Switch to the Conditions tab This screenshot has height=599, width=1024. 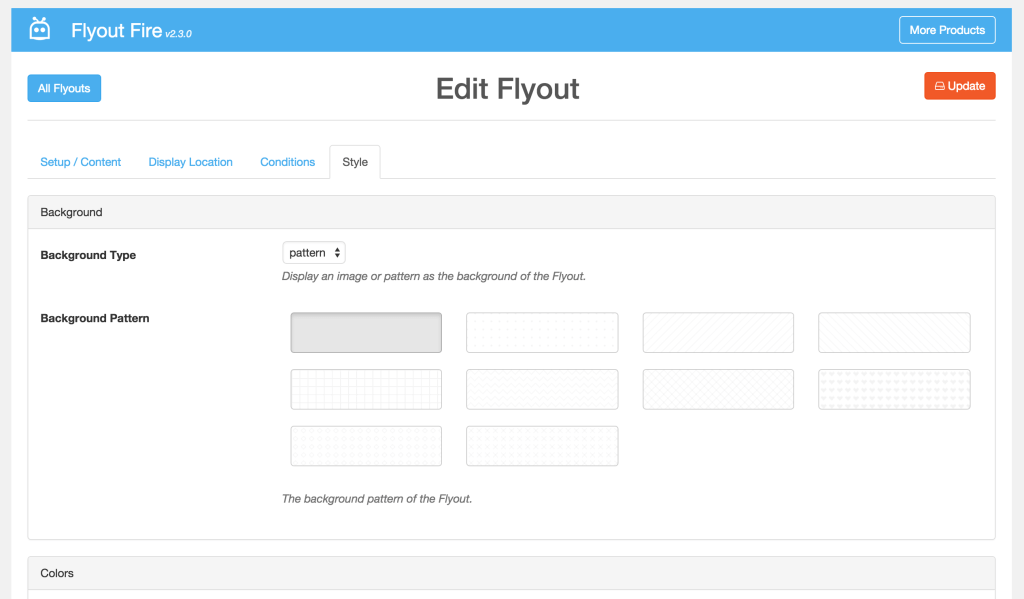pyautogui.click(x=287, y=162)
